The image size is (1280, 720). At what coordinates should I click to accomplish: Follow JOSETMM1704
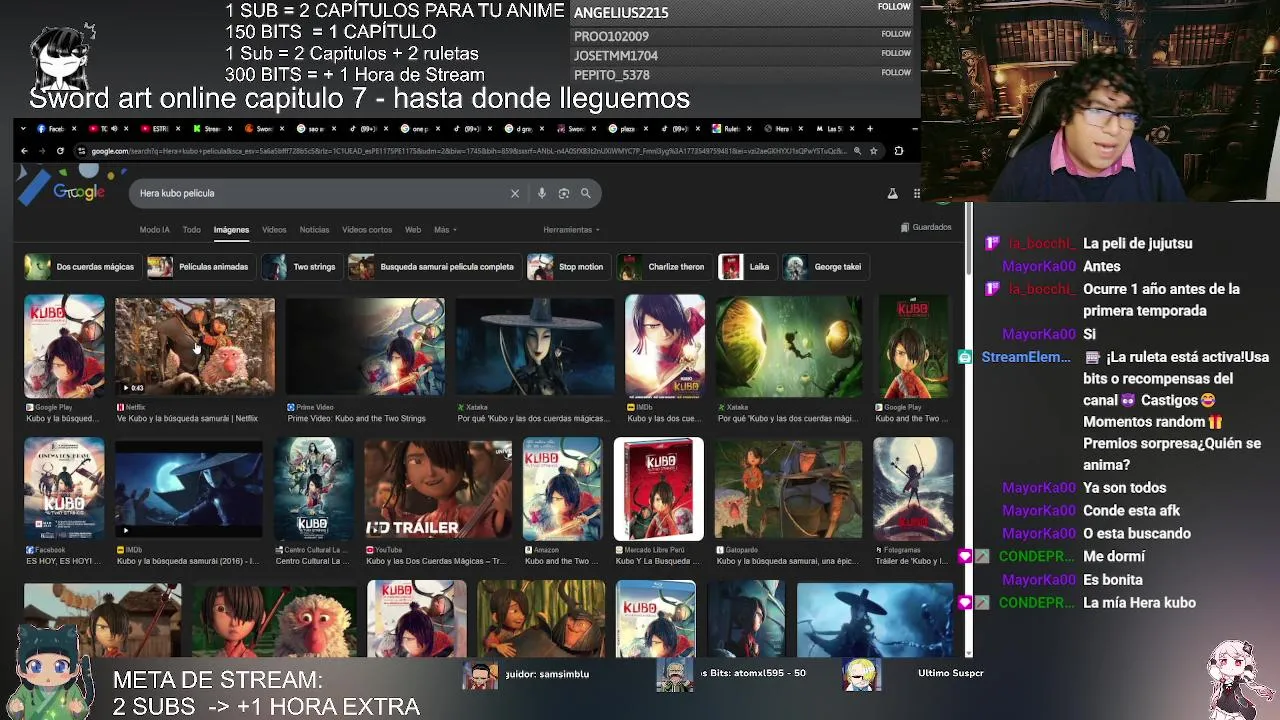coord(896,53)
